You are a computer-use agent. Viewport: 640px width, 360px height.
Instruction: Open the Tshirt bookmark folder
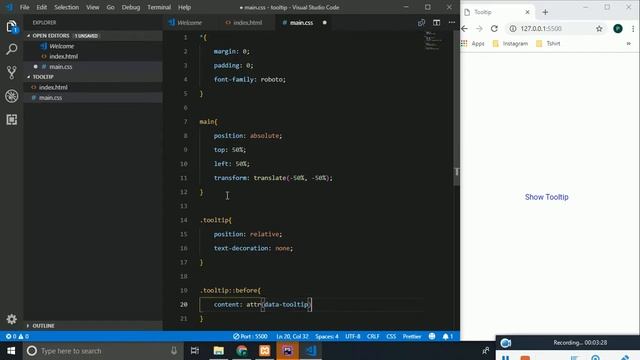coord(548,44)
